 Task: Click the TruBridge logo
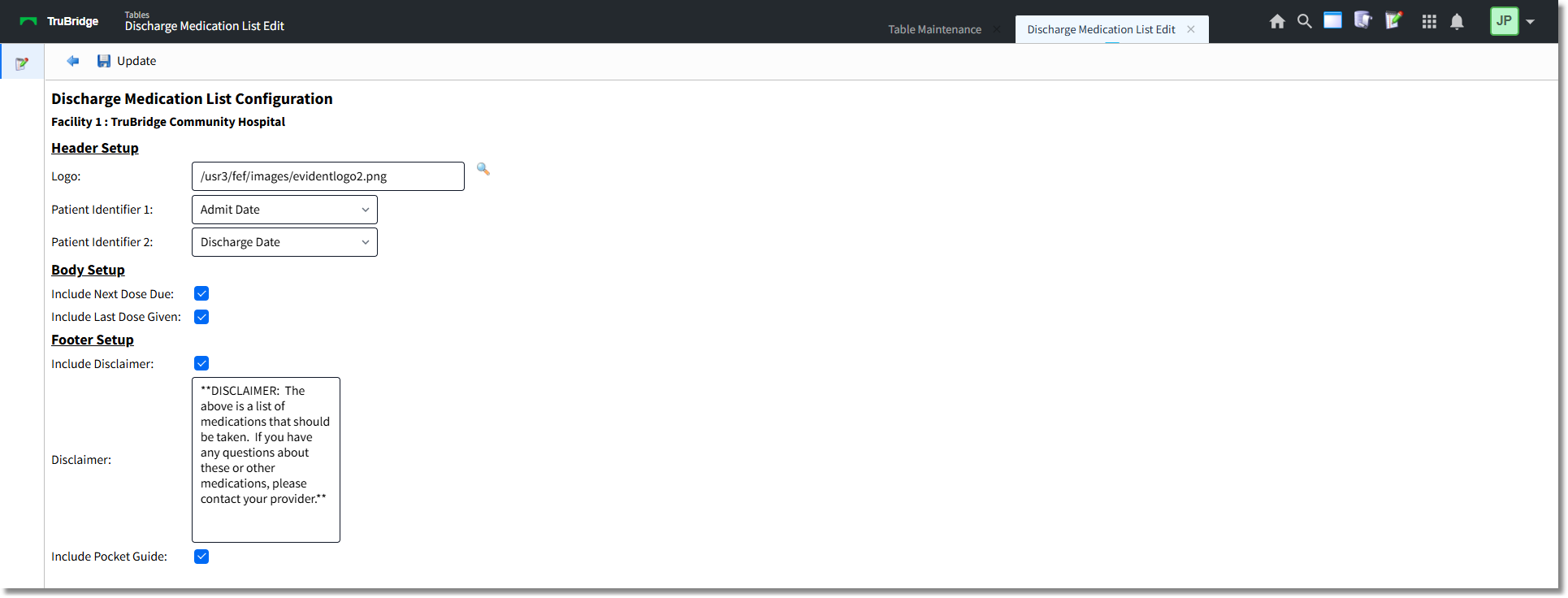[x=59, y=21]
